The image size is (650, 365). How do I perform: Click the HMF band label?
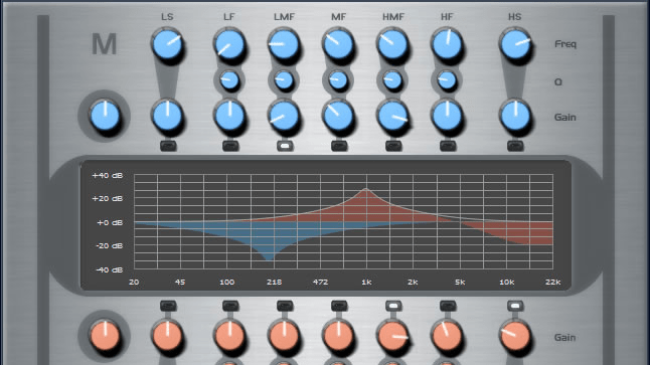pyautogui.click(x=393, y=17)
